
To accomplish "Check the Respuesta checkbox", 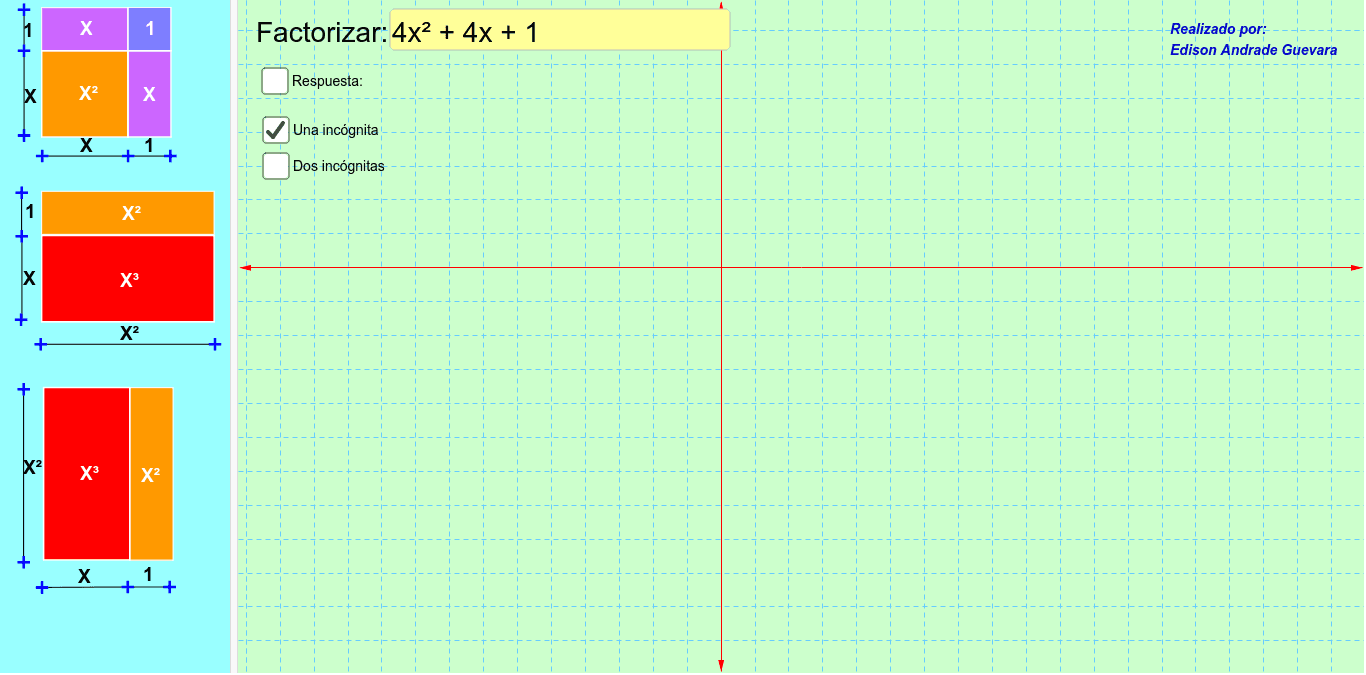I will [275, 81].
